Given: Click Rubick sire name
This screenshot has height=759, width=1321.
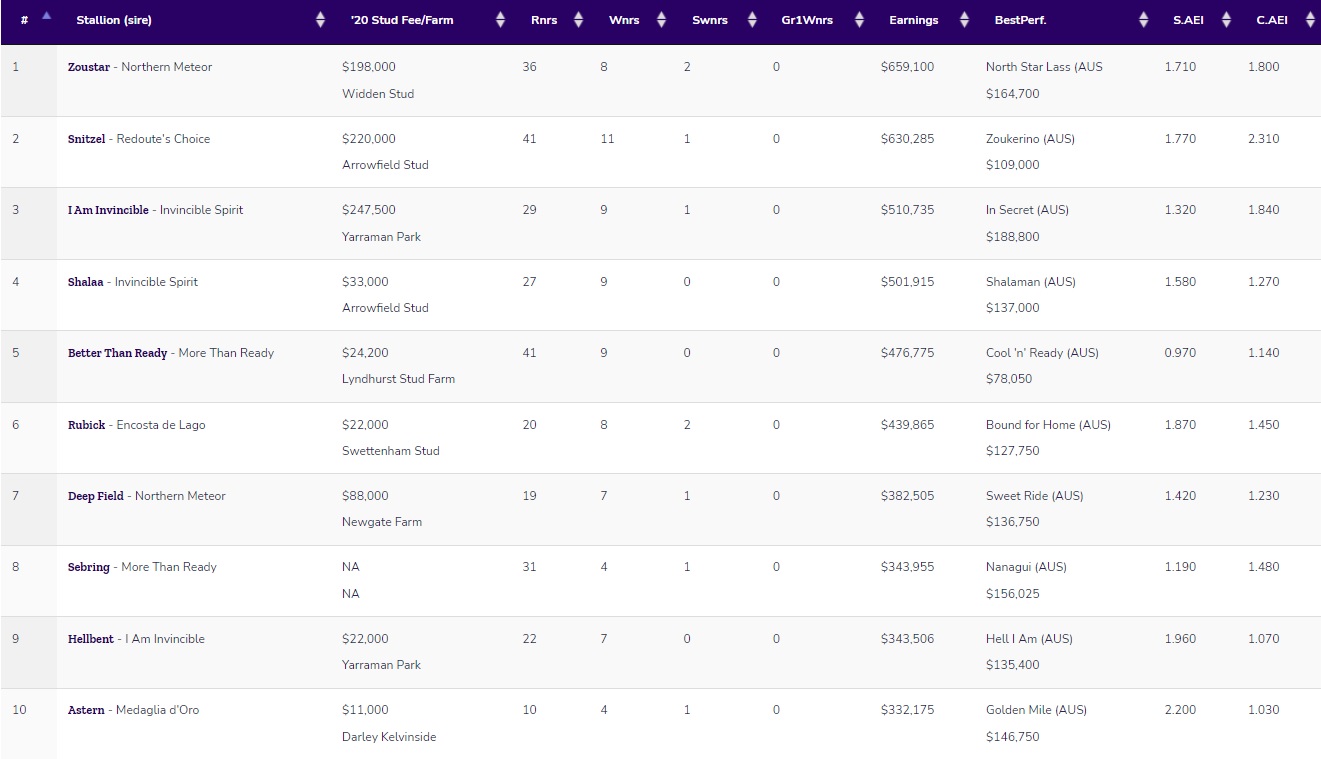Looking at the screenshot, I should point(86,425).
